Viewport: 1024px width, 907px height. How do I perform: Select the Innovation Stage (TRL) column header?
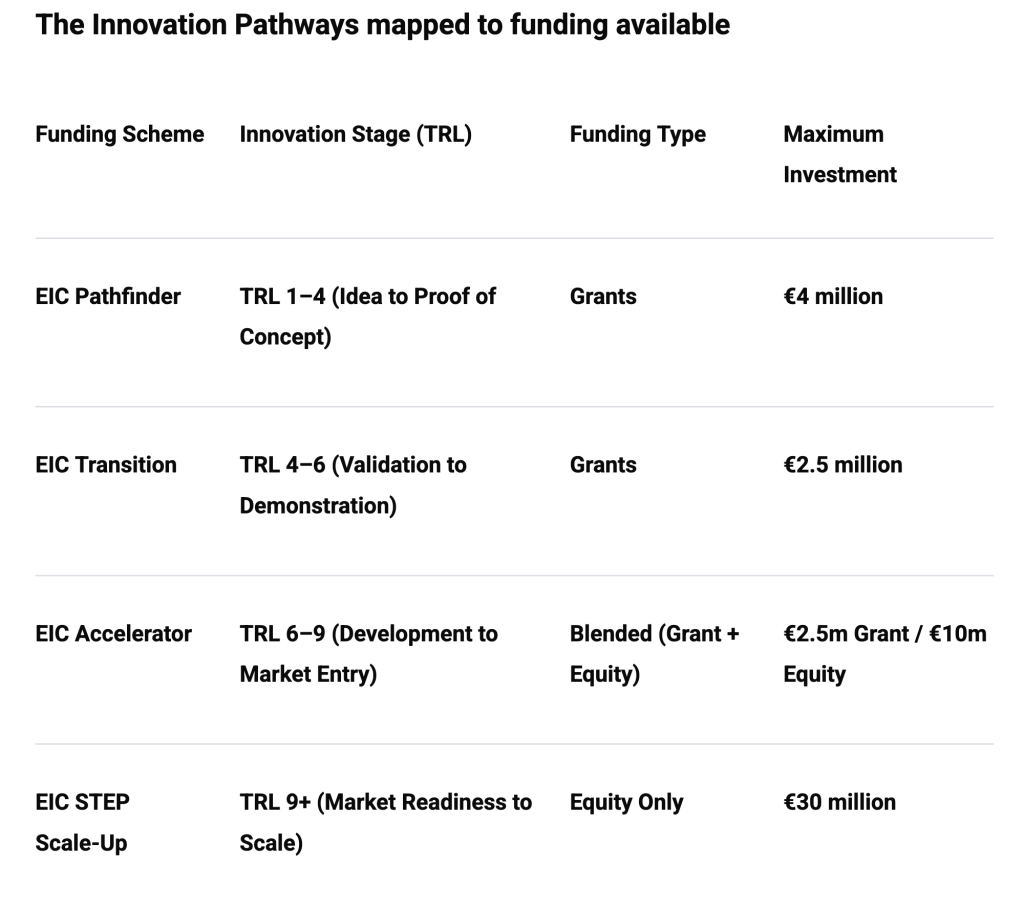355,134
